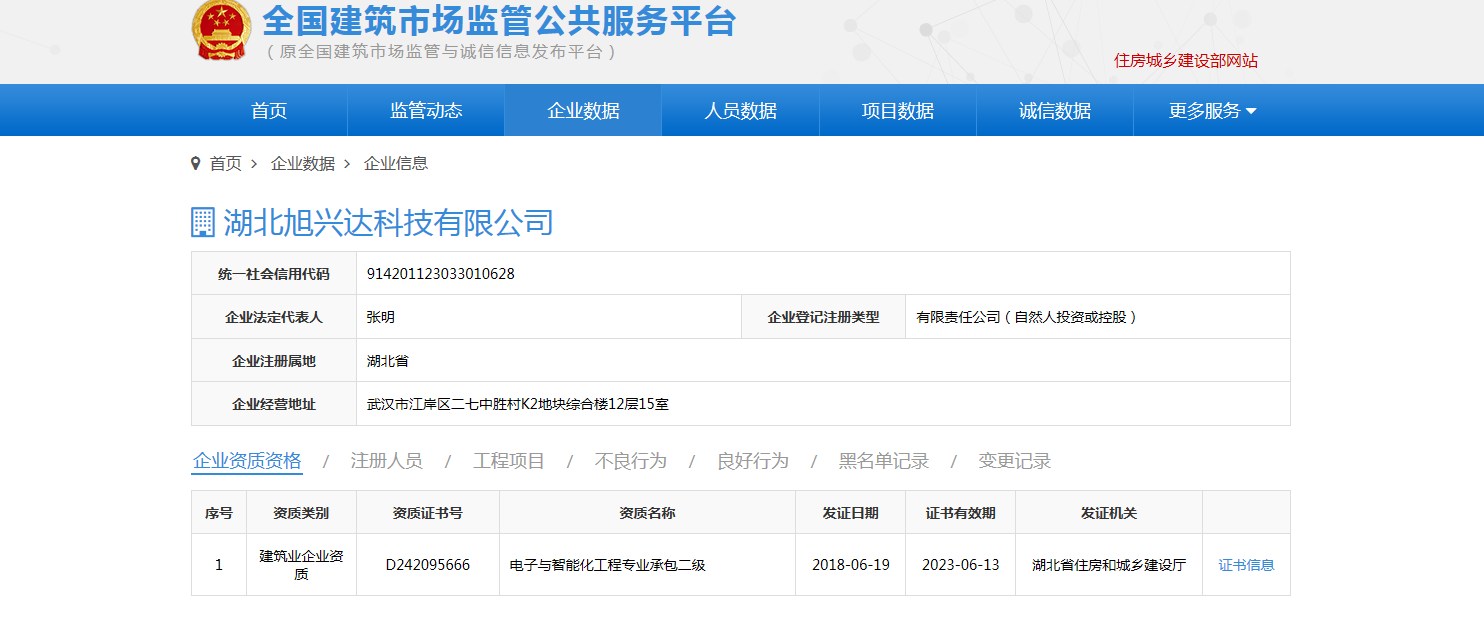Open 诚信数据 in the top navigation
This screenshot has width=1484, height=626.
(1054, 111)
